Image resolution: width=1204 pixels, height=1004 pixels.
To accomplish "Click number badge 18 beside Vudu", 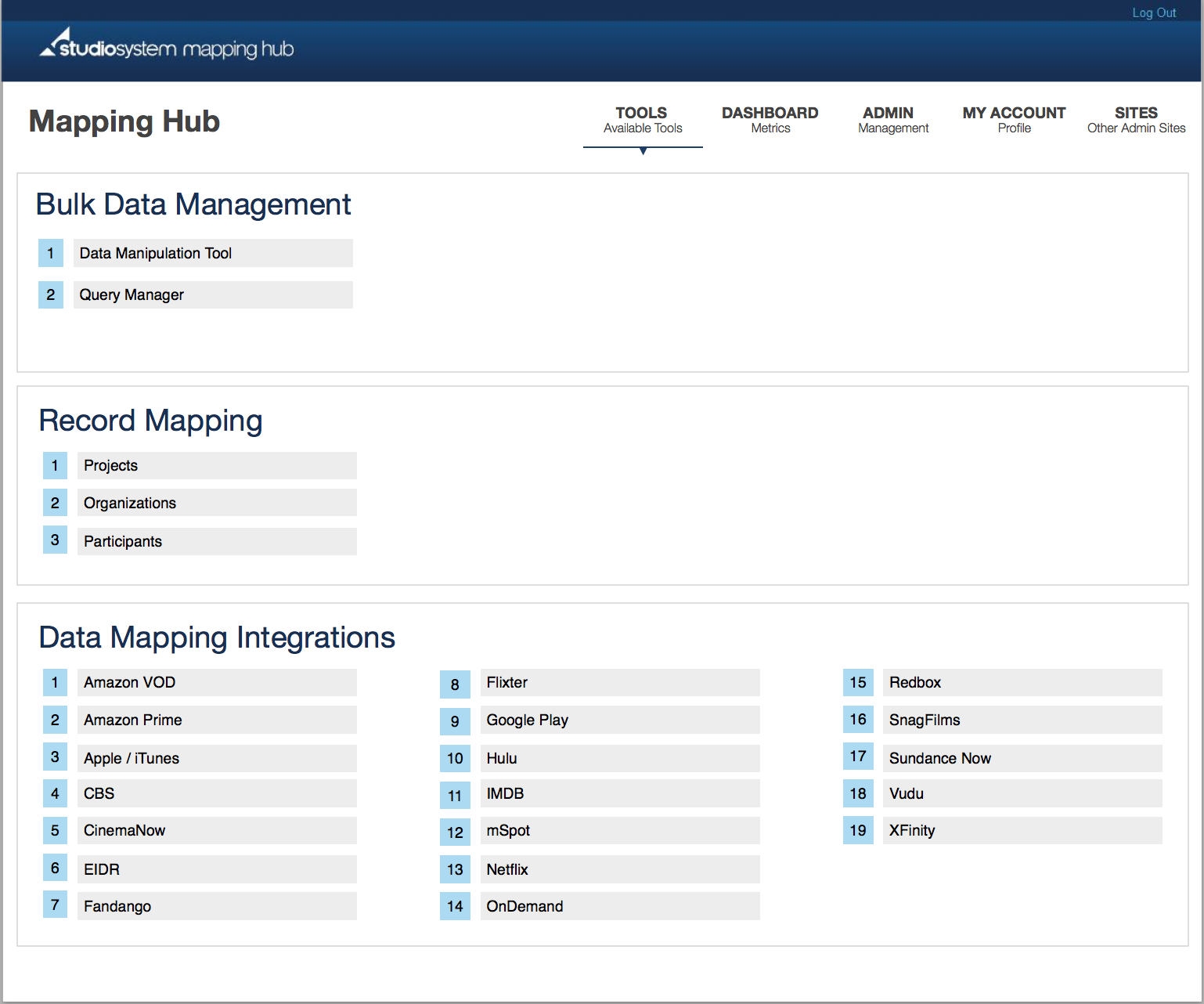I will [858, 793].
